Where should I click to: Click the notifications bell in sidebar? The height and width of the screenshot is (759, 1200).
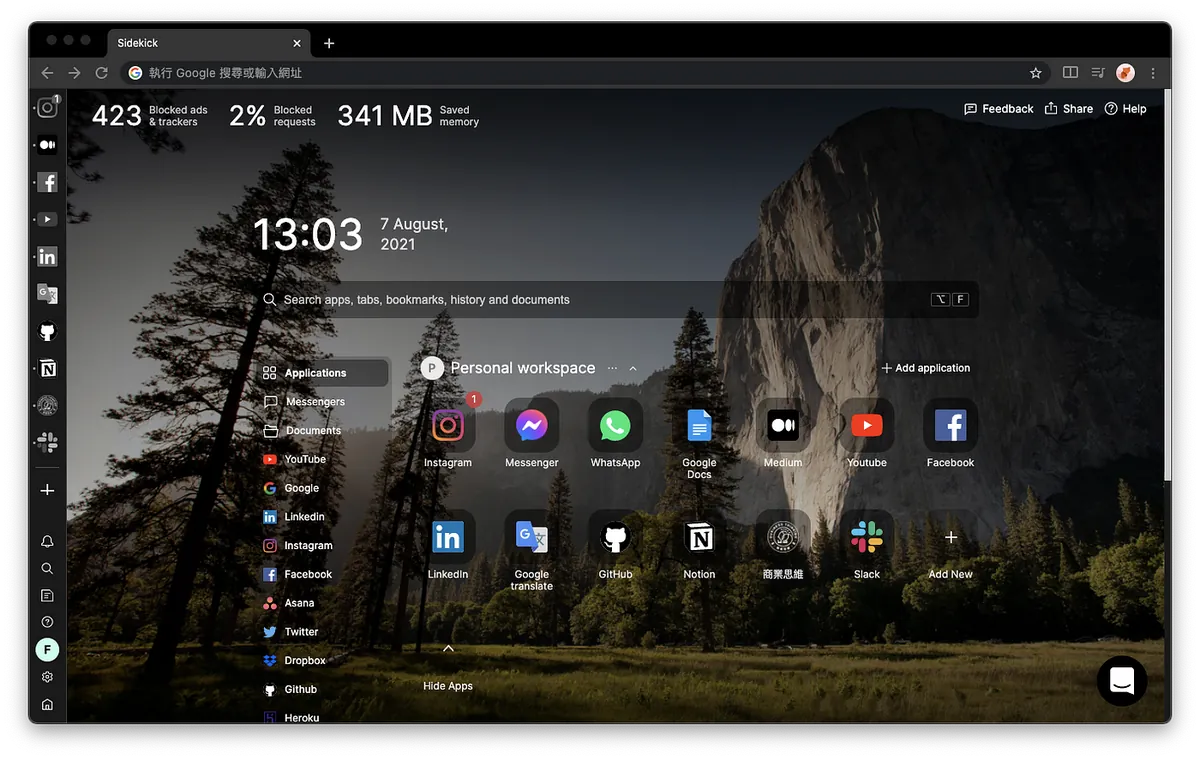47,541
